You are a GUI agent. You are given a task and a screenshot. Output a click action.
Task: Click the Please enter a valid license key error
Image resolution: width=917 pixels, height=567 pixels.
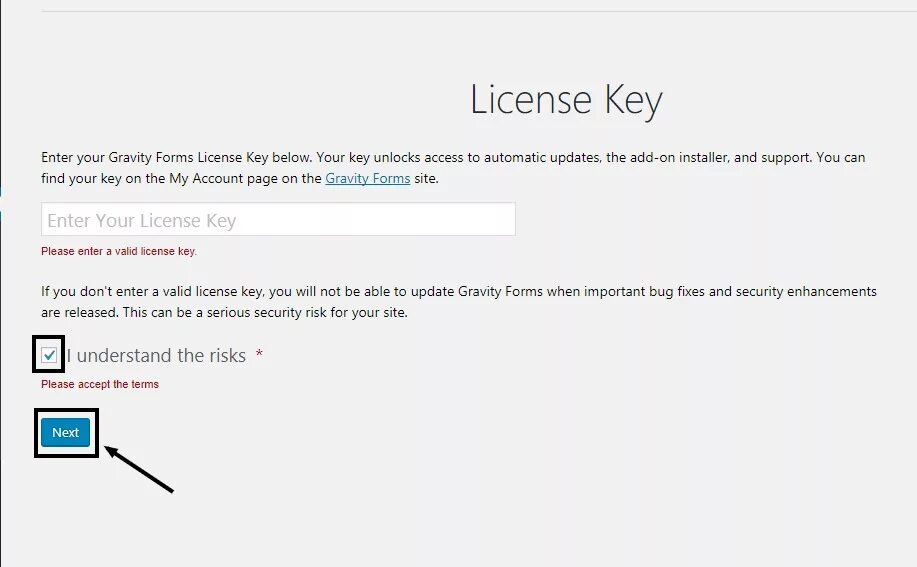[119, 251]
